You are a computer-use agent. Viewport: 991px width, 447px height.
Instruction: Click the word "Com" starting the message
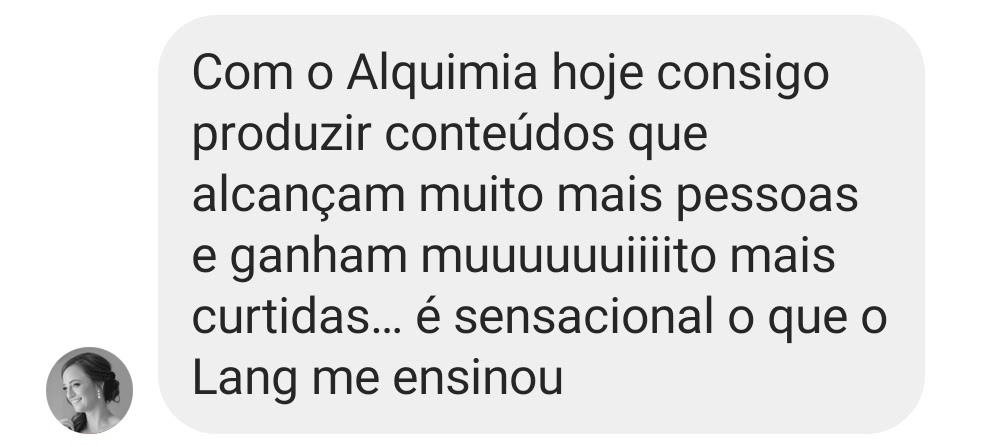(x=242, y=73)
